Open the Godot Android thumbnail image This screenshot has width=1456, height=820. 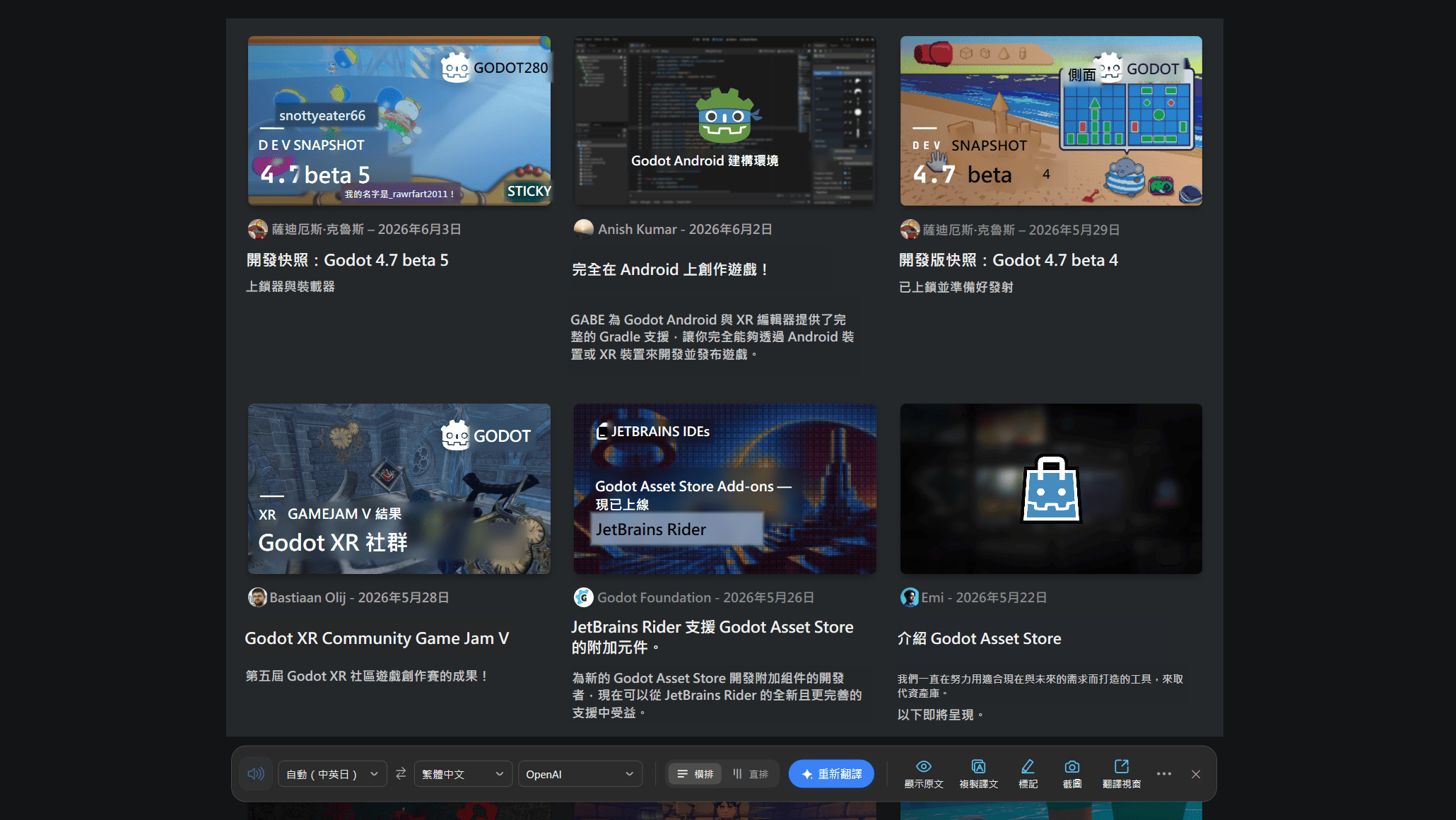[x=725, y=121]
